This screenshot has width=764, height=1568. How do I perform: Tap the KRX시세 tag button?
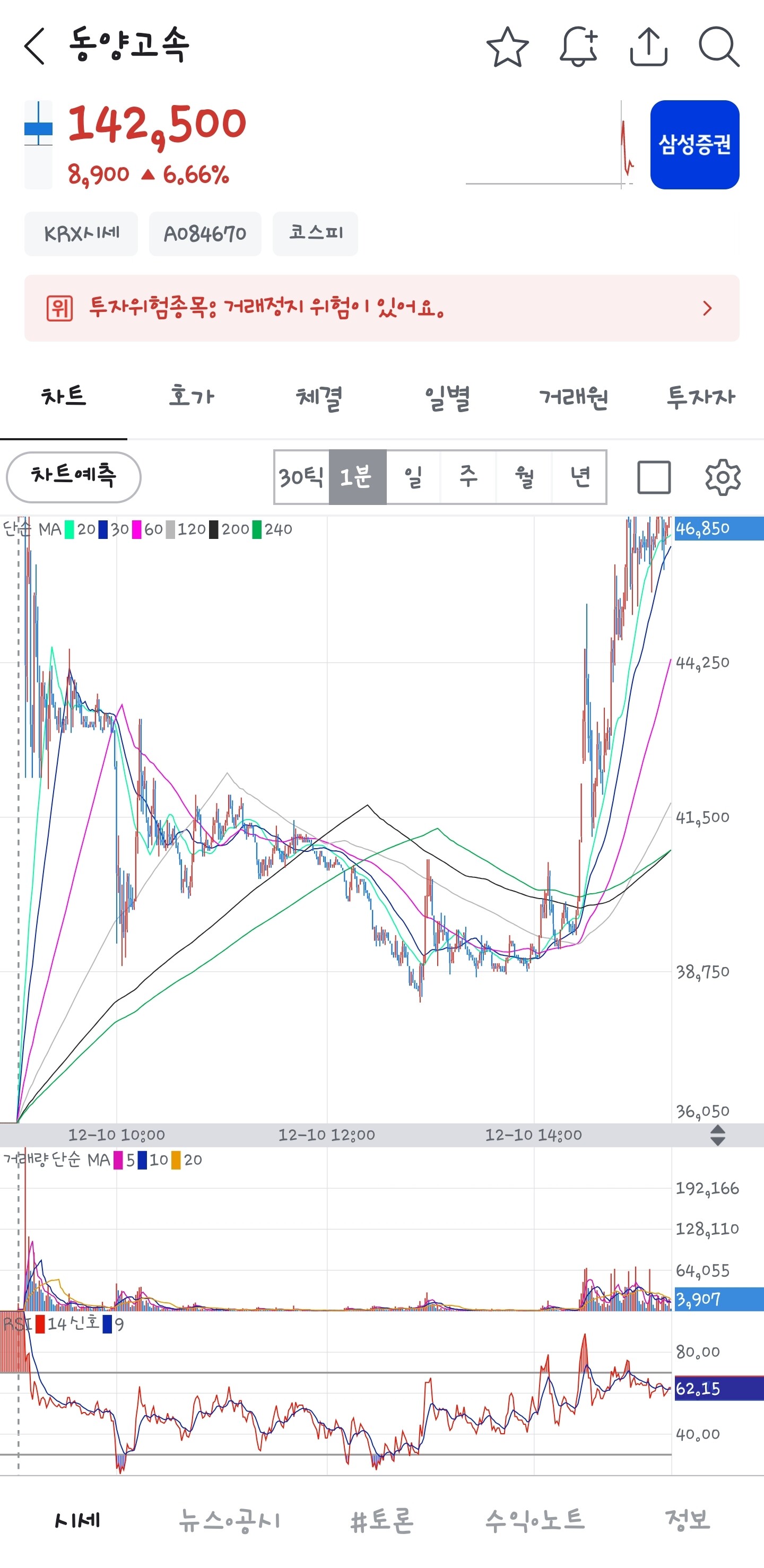[x=81, y=234]
